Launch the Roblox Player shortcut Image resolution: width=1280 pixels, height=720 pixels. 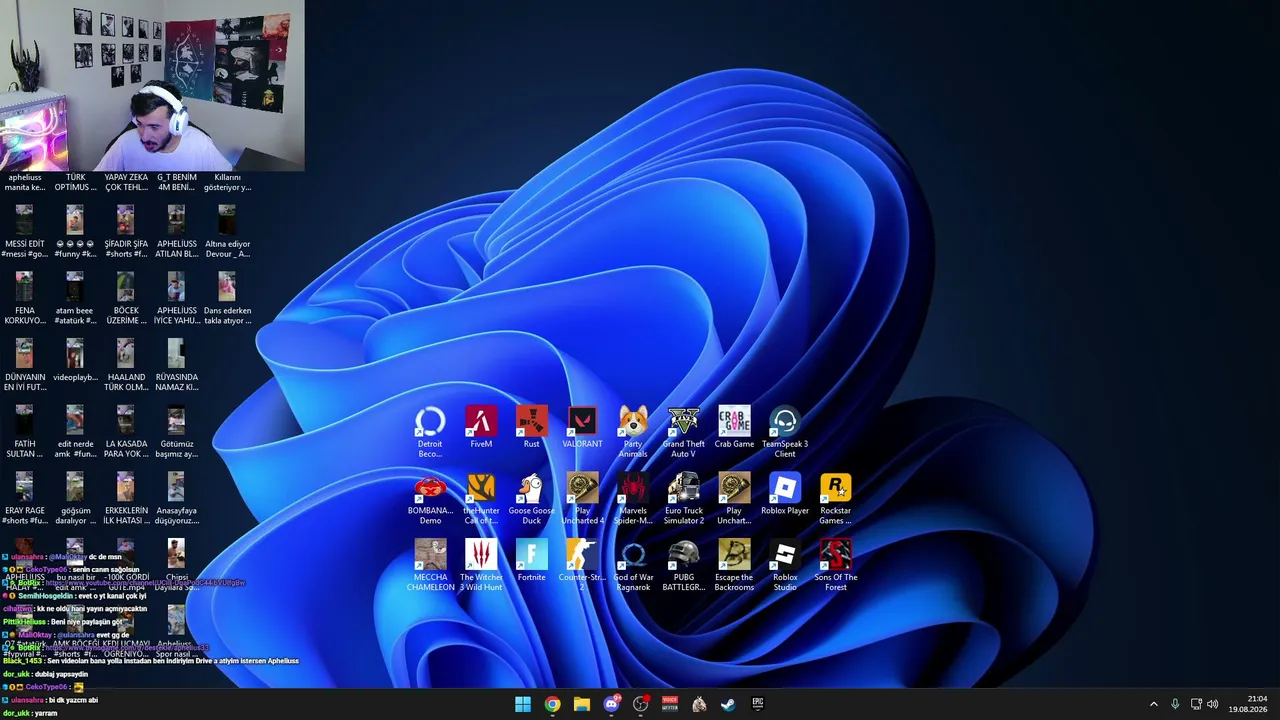785,495
